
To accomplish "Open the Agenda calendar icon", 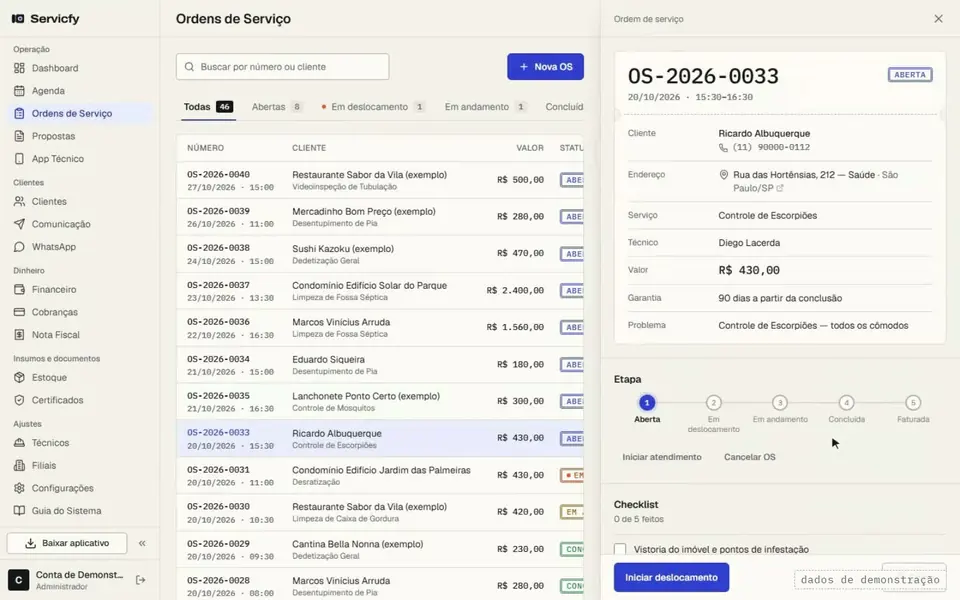I will (x=19, y=91).
